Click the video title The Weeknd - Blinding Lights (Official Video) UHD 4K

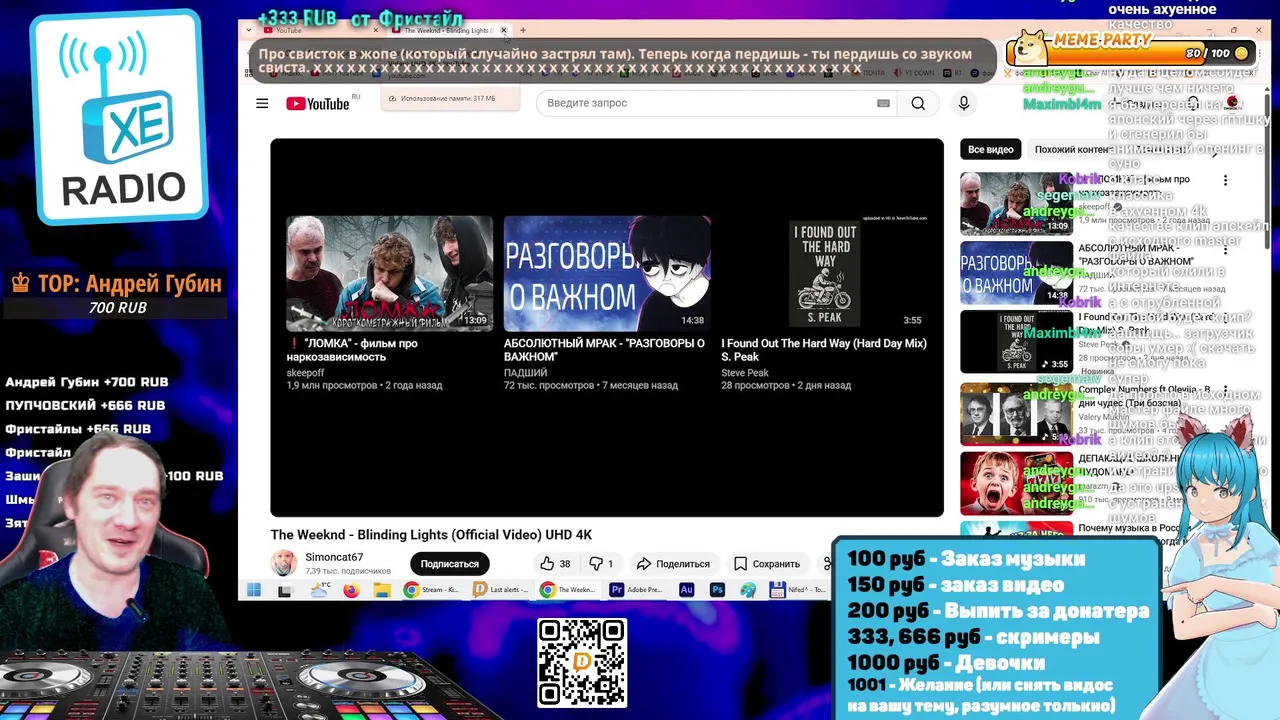point(431,535)
